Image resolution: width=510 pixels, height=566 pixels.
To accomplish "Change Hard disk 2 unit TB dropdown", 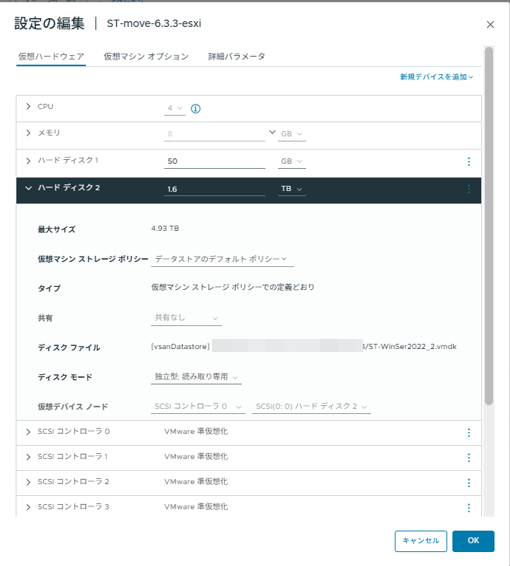I will [292, 189].
